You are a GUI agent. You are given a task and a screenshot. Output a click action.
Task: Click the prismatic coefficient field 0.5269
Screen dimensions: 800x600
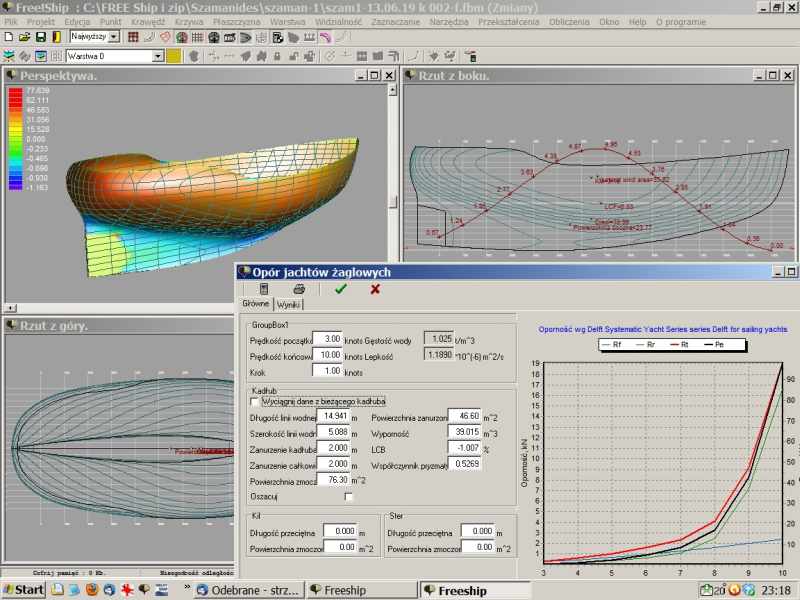click(x=464, y=464)
